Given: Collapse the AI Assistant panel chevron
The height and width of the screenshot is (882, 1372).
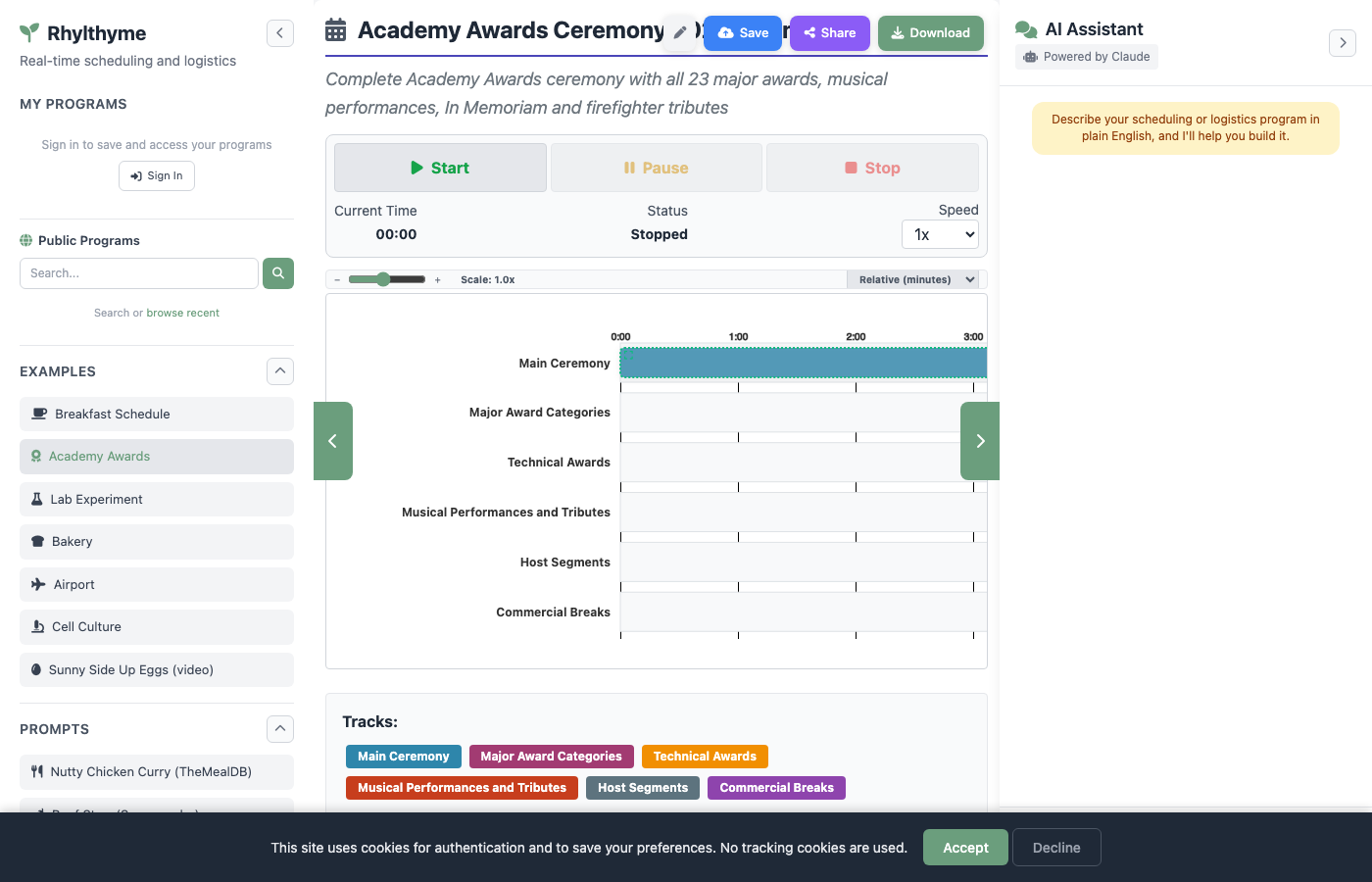Looking at the screenshot, I should click(1342, 43).
